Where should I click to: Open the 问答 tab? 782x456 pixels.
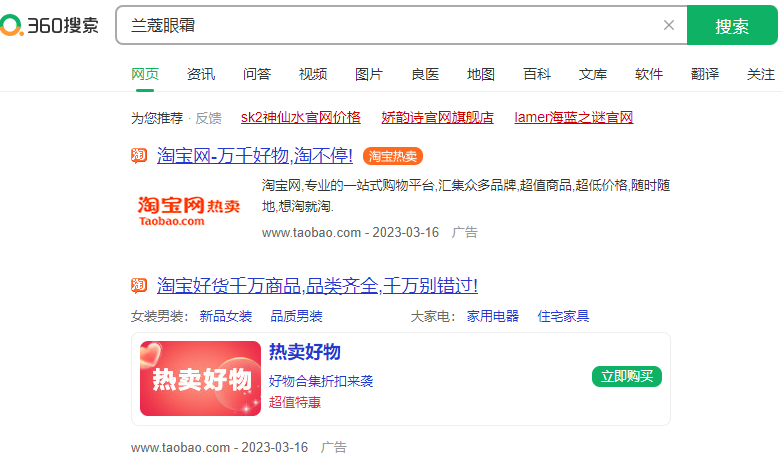pos(257,74)
